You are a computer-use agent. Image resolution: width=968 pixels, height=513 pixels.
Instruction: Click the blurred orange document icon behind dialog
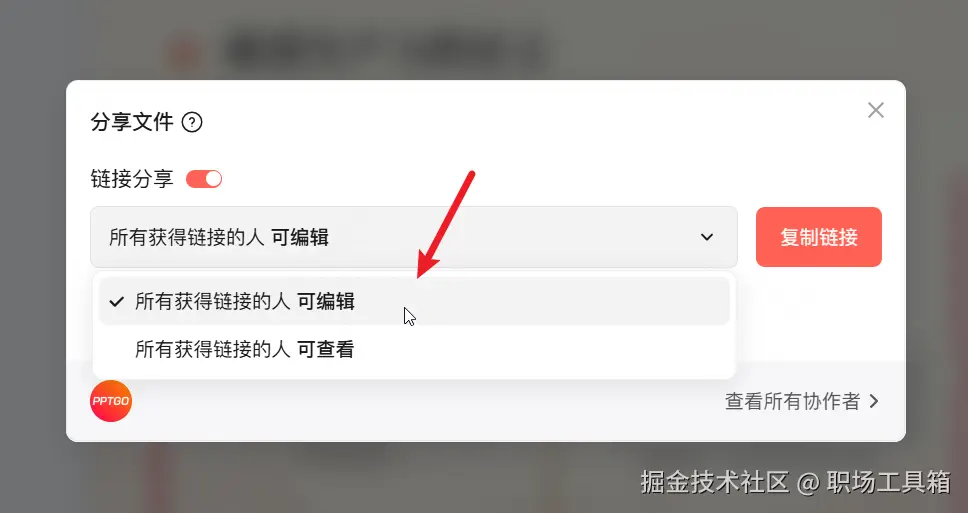(x=184, y=54)
